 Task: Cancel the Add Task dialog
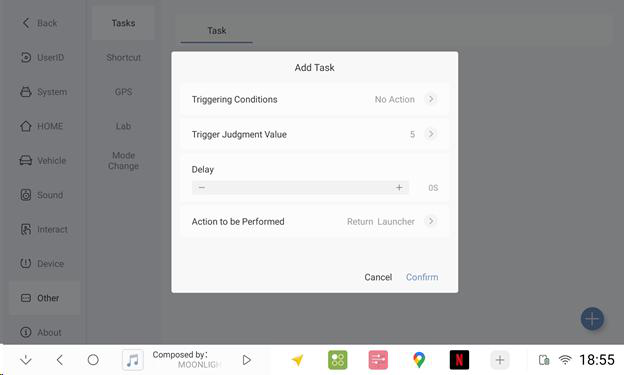[x=378, y=277]
